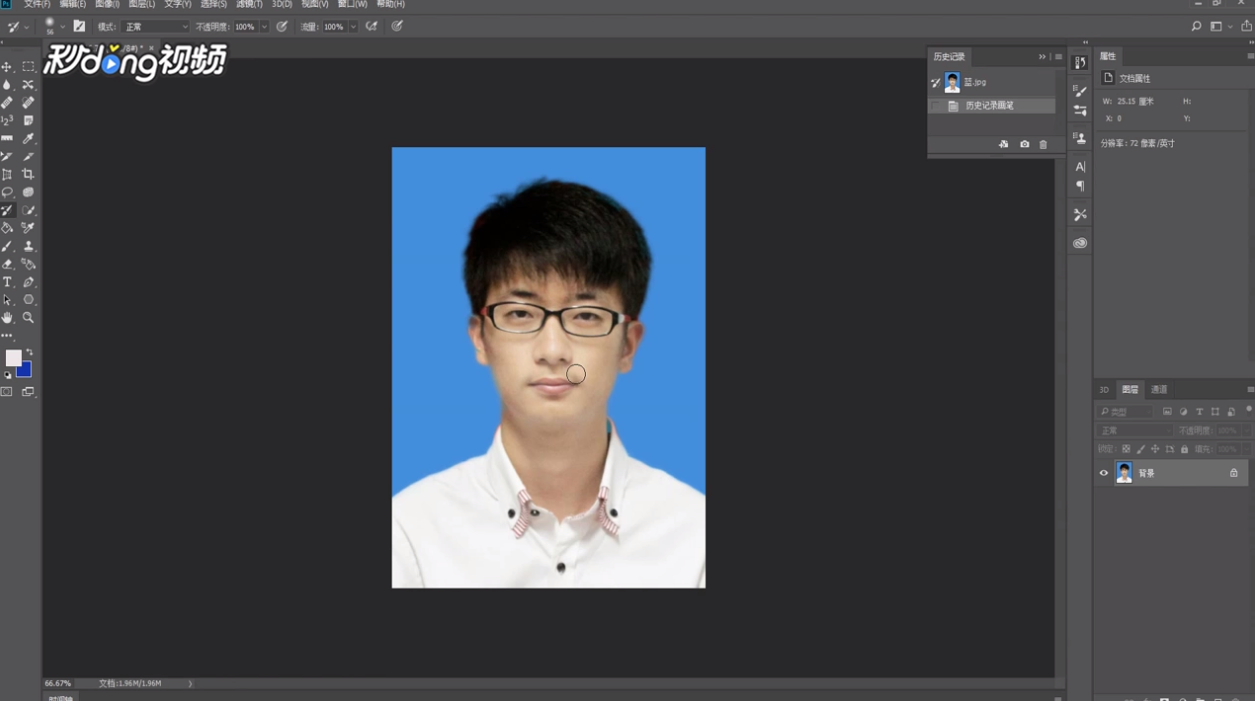Open the Brush Settings panel icon
Image resolution: width=1255 pixels, height=701 pixels.
point(1080,90)
